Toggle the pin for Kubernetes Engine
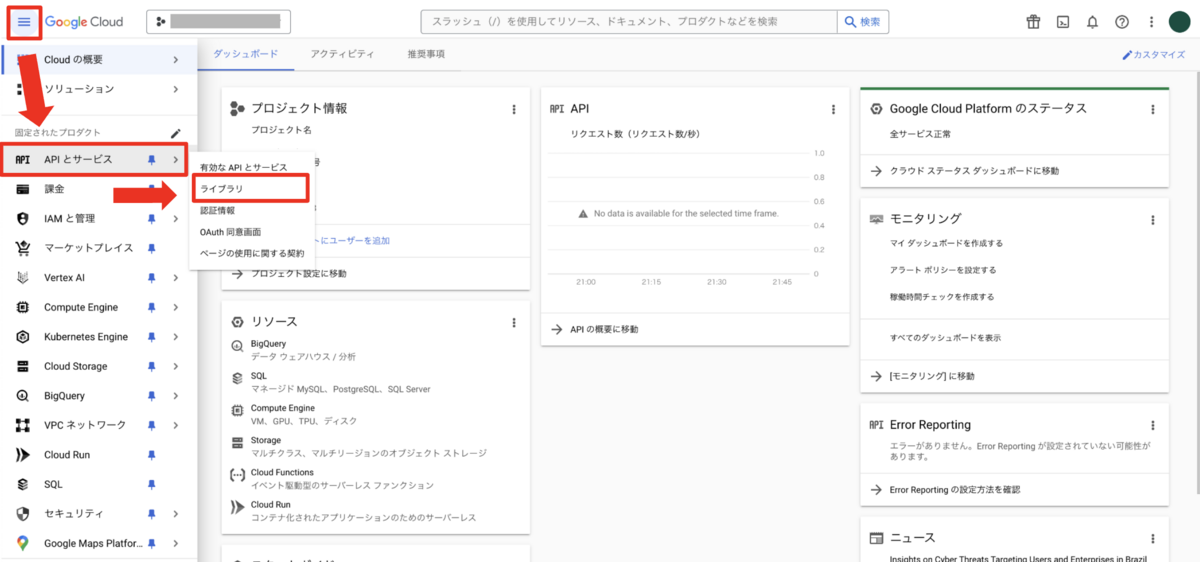This screenshot has width=1200, height=562. click(152, 337)
